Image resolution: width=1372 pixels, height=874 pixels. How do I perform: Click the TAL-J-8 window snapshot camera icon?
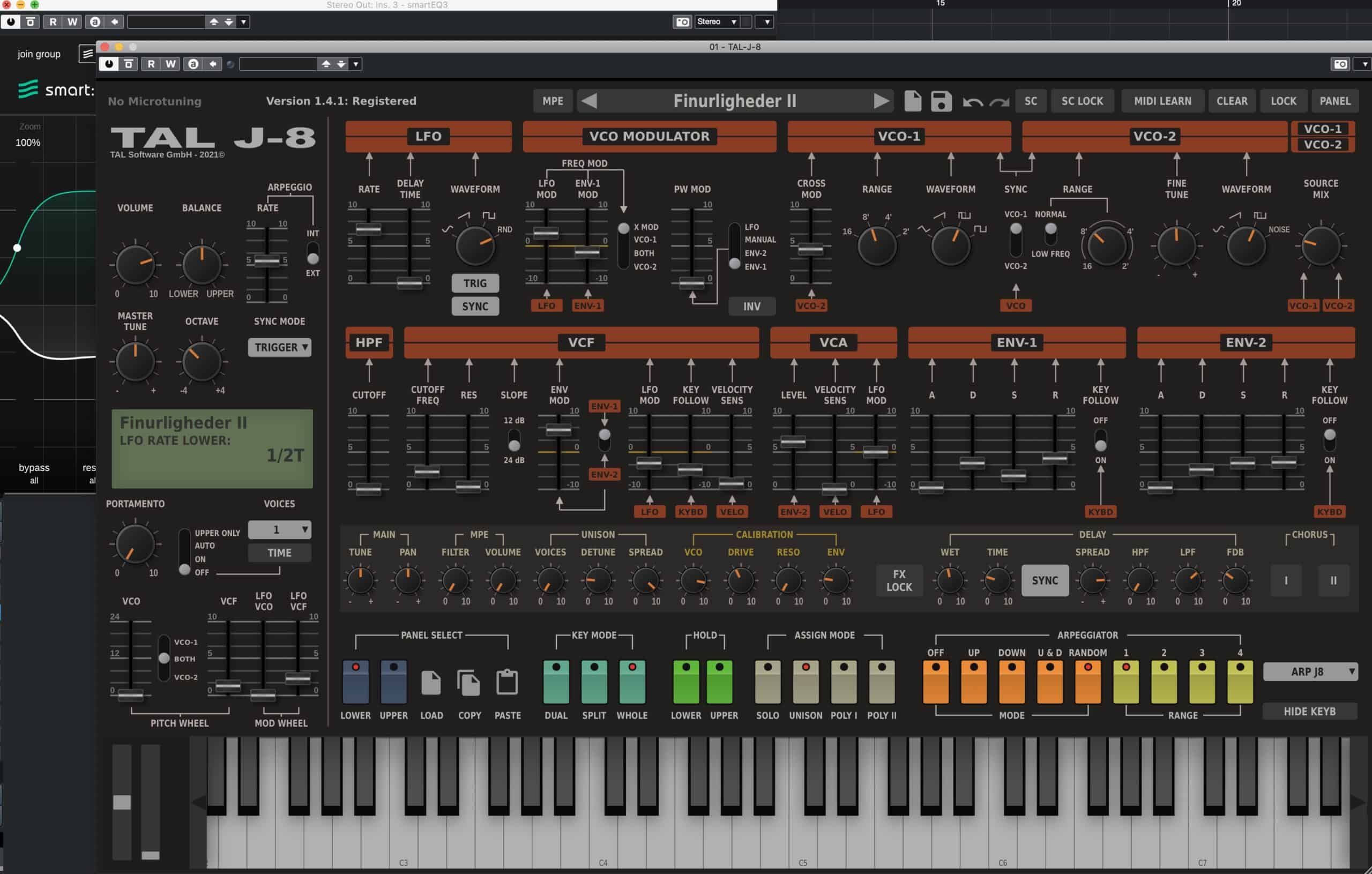tap(1341, 64)
